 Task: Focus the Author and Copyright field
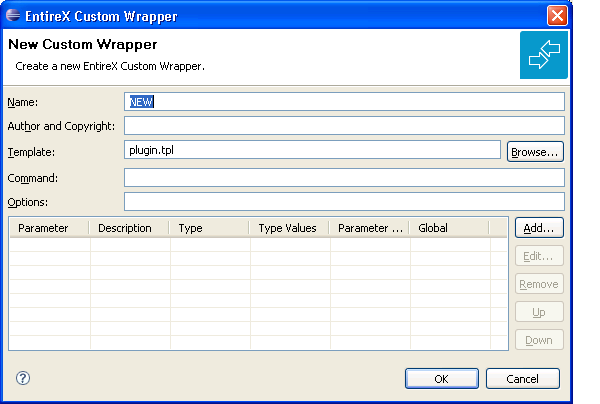pos(344,126)
